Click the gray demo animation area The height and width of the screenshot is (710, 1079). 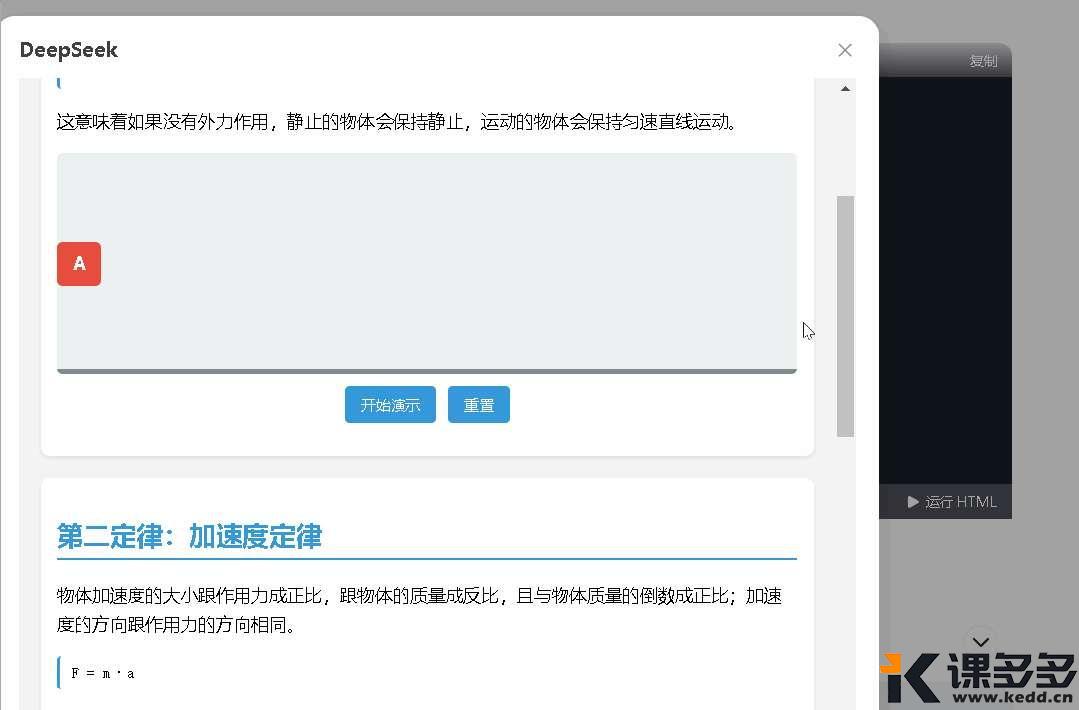coord(450,260)
